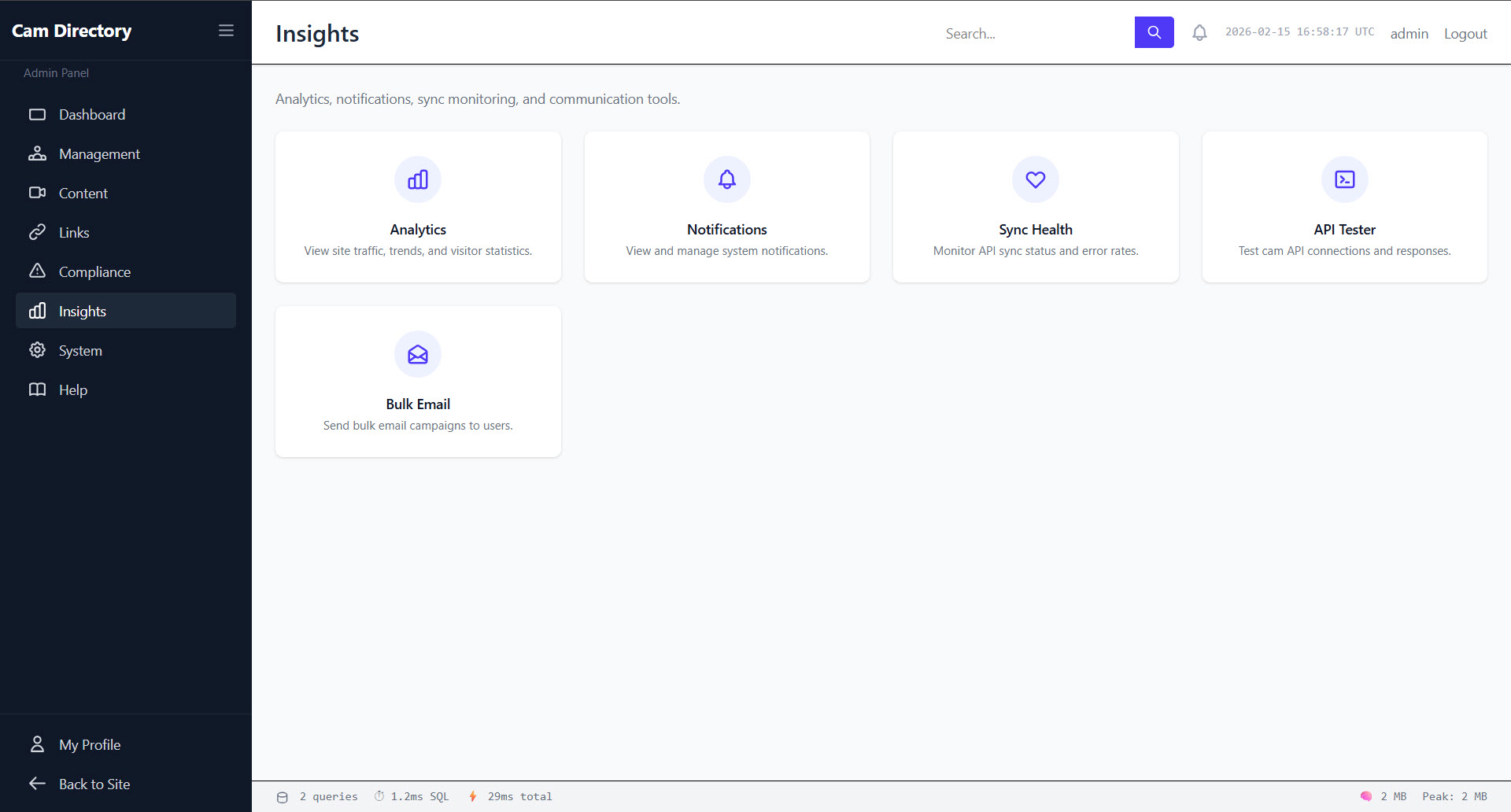The height and width of the screenshot is (812, 1511).
Task: Open Dashboard in the sidebar
Action: coord(91,115)
